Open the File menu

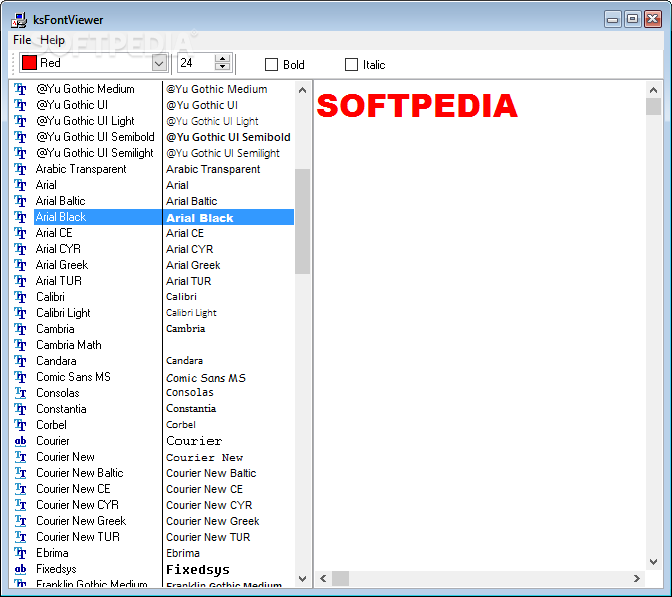click(22, 40)
